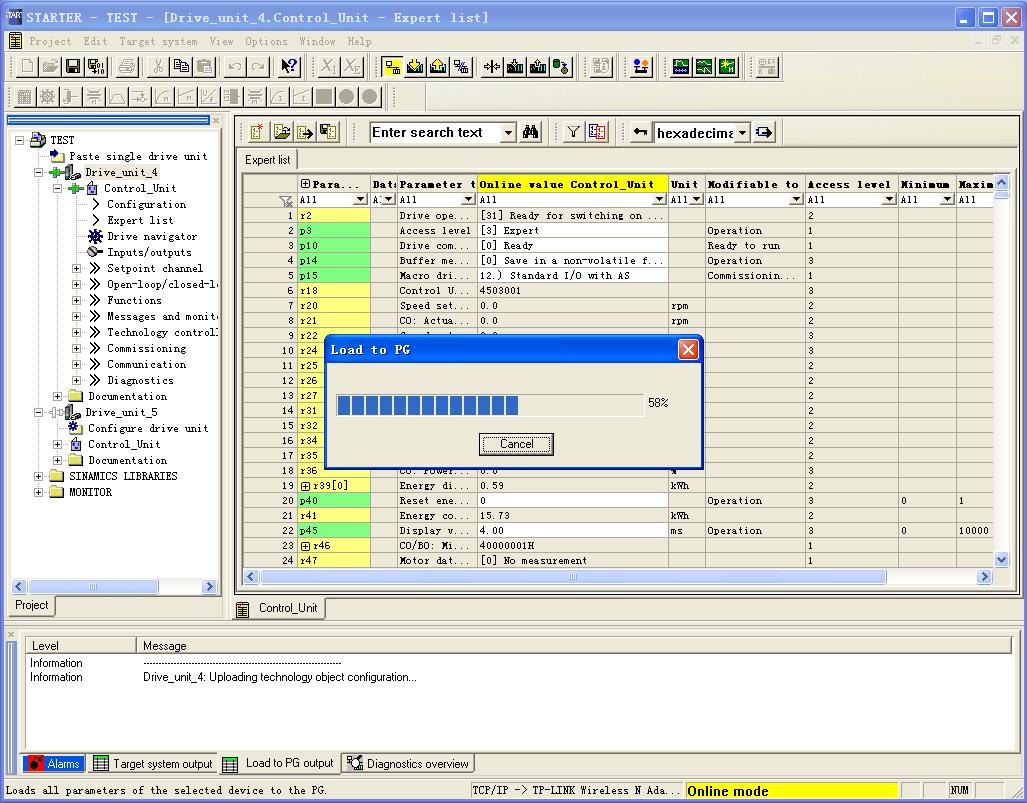This screenshot has width=1027, height=803.
Task: Click arrow button right of hexadecimal dropdown
Action: [x=765, y=132]
